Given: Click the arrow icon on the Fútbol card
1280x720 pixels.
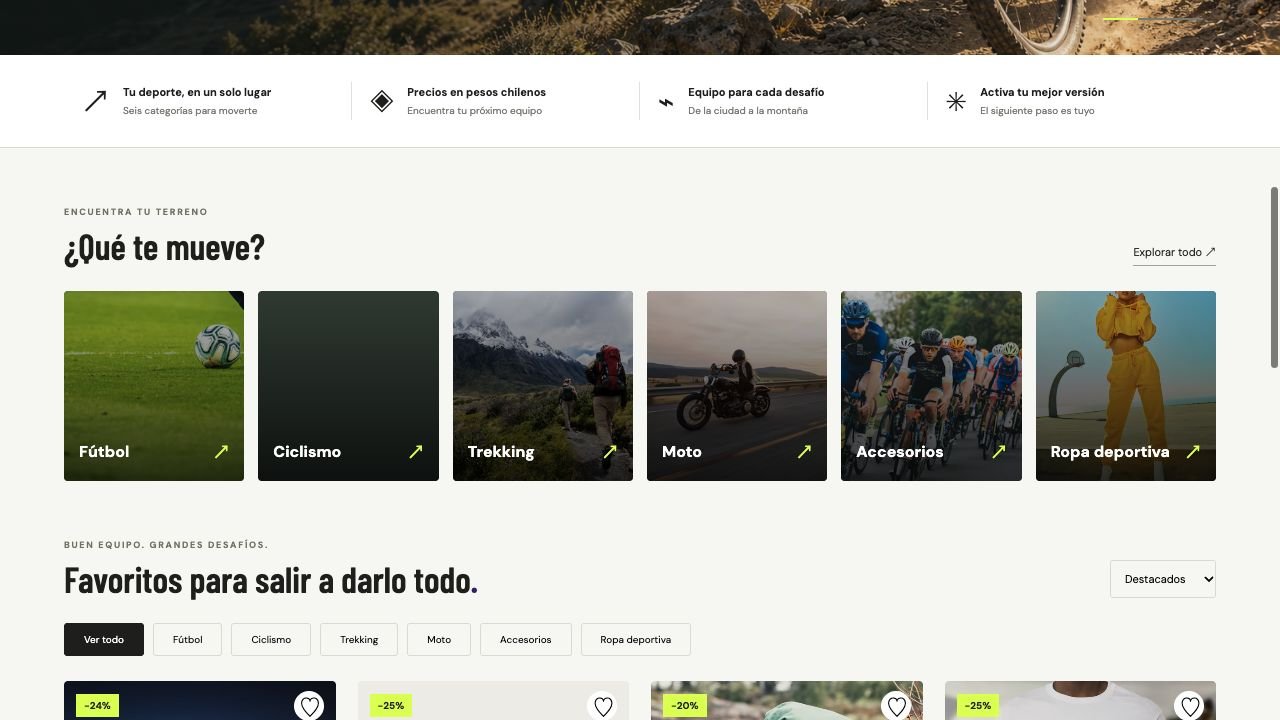Looking at the screenshot, I should [x=221, y=452].
